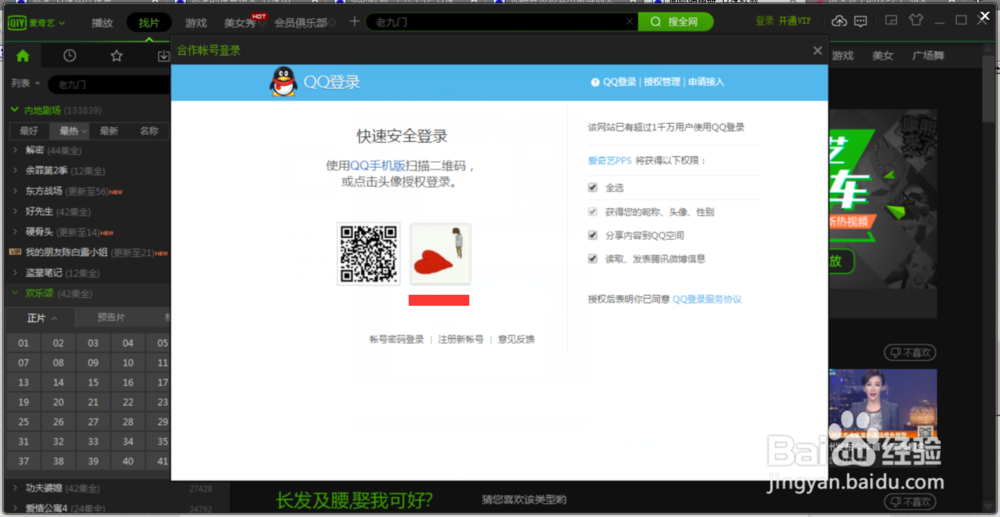Toggle the 全选 checkbox
Screen dimensions: 1000x517
click(x=592, y=187)
